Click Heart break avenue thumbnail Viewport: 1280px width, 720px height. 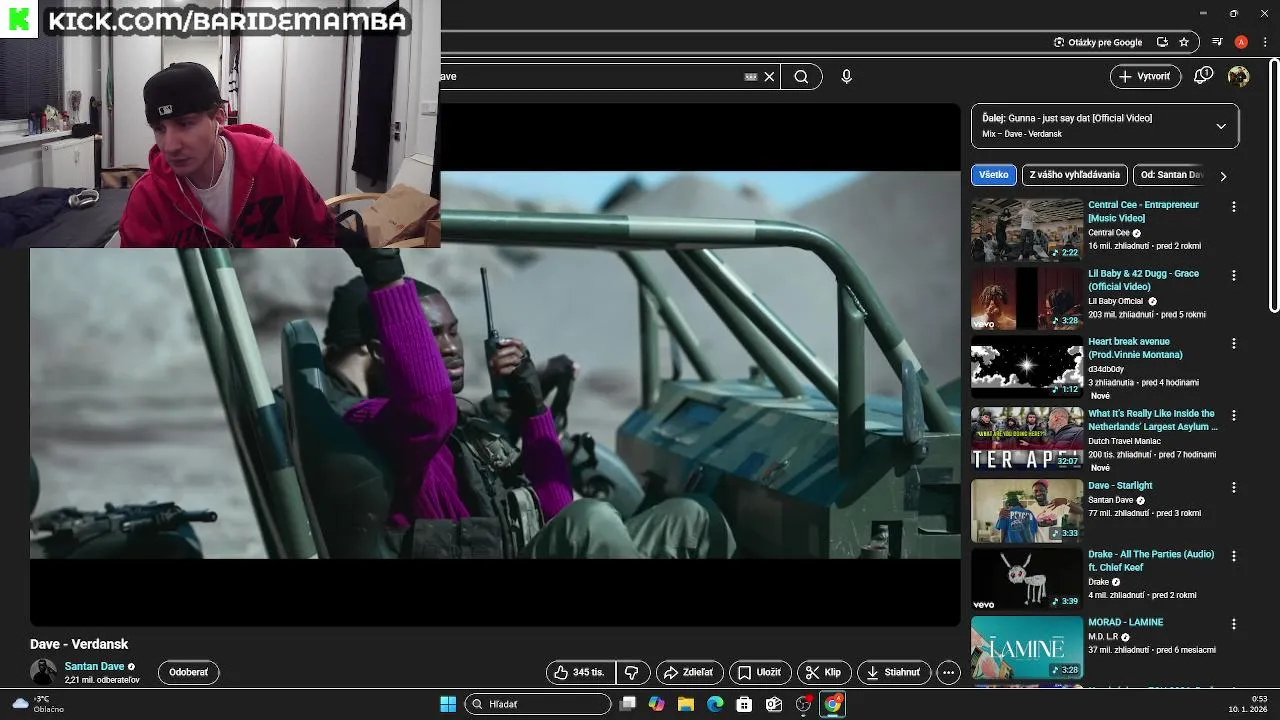(x=1027, y=366)
